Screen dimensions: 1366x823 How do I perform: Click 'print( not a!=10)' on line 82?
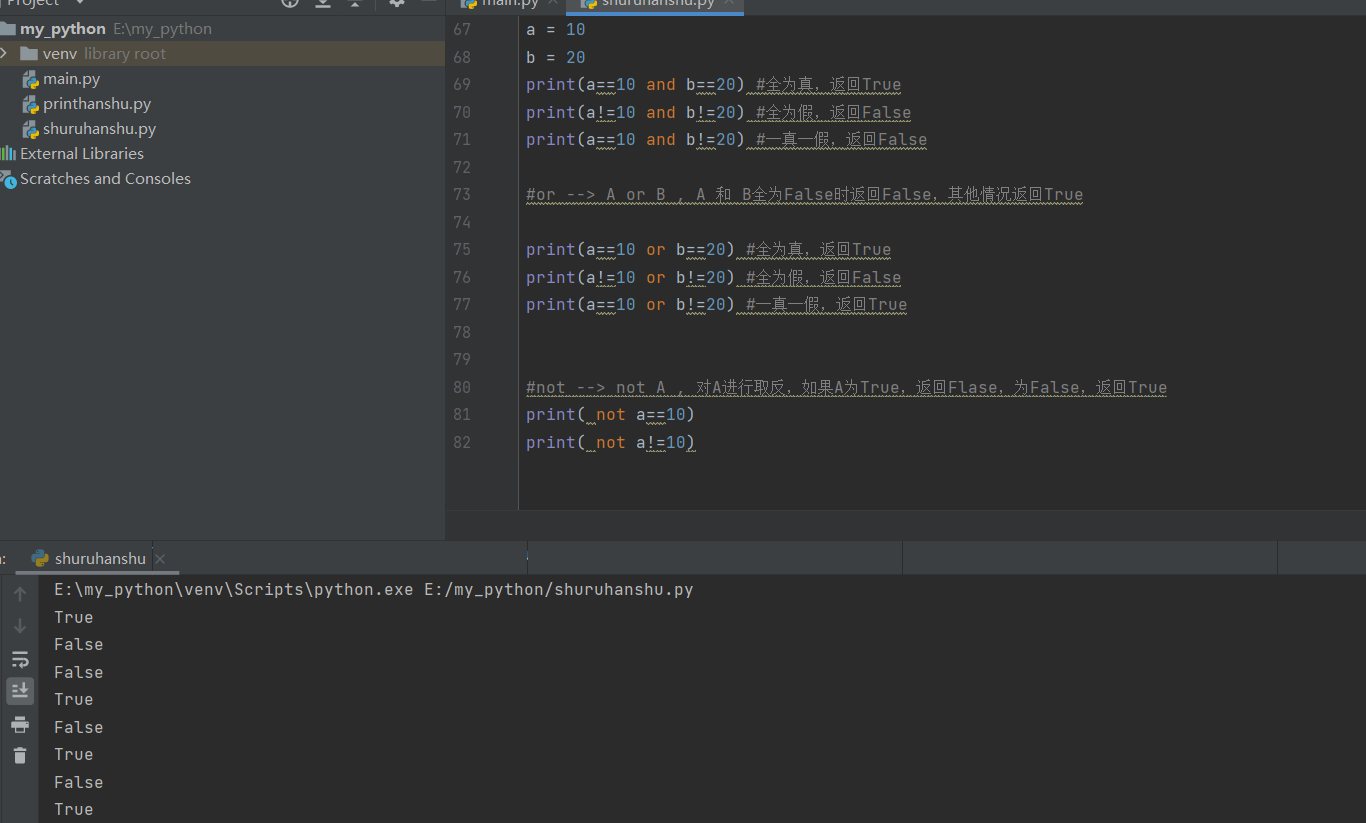[610, 442]
